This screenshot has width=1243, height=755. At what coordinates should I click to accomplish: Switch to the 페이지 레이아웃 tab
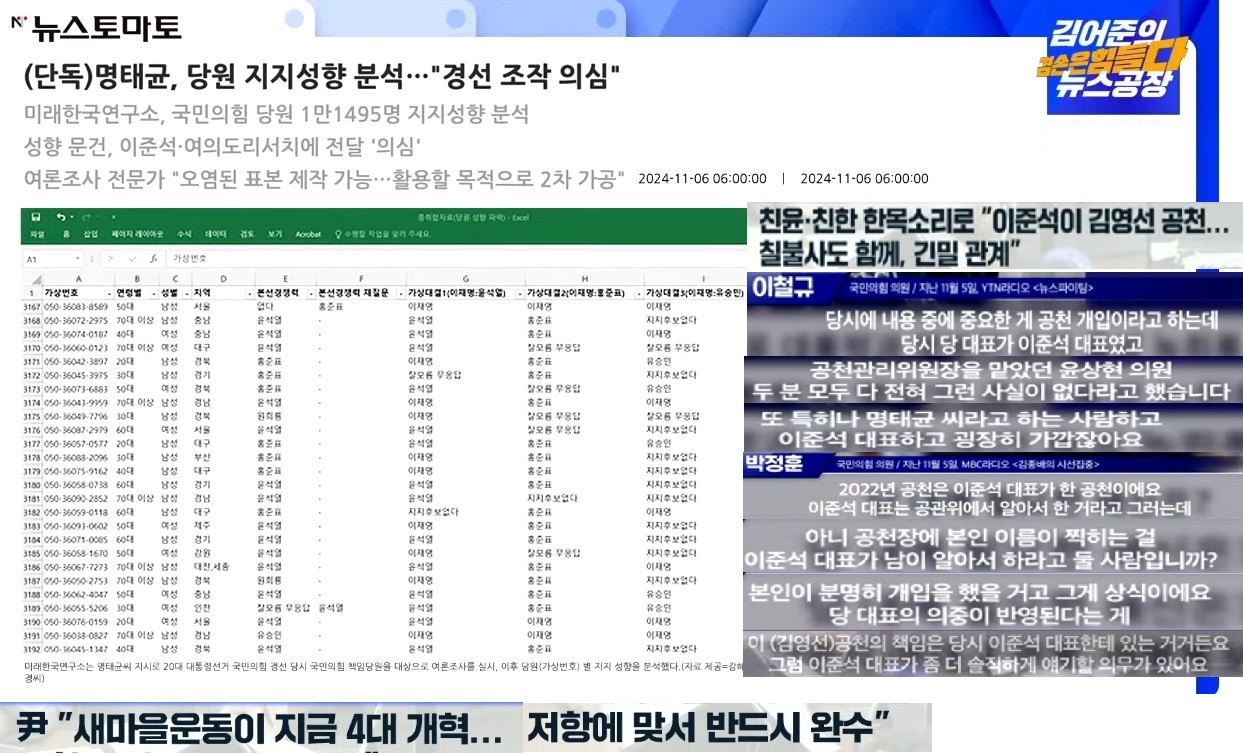(137, 234)
